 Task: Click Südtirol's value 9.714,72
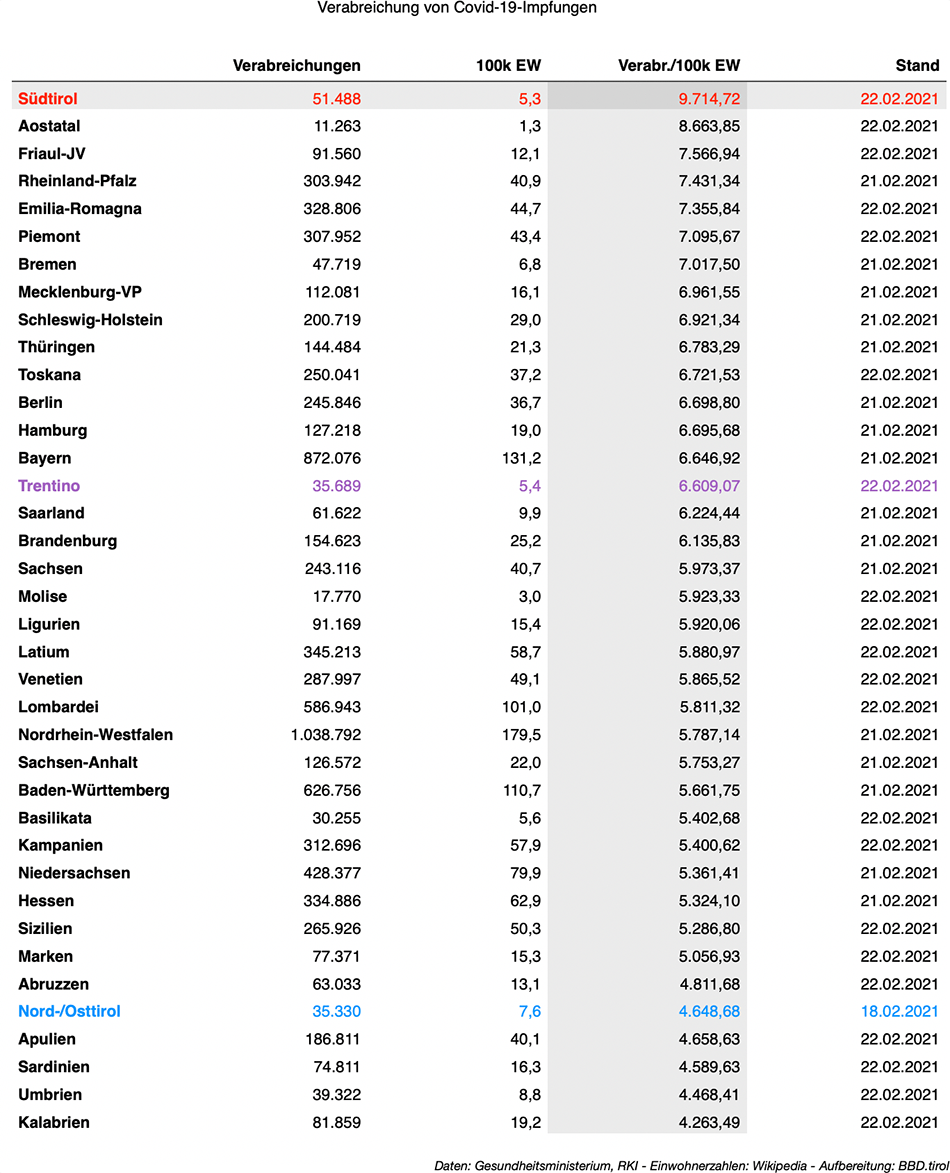point(709,99)
